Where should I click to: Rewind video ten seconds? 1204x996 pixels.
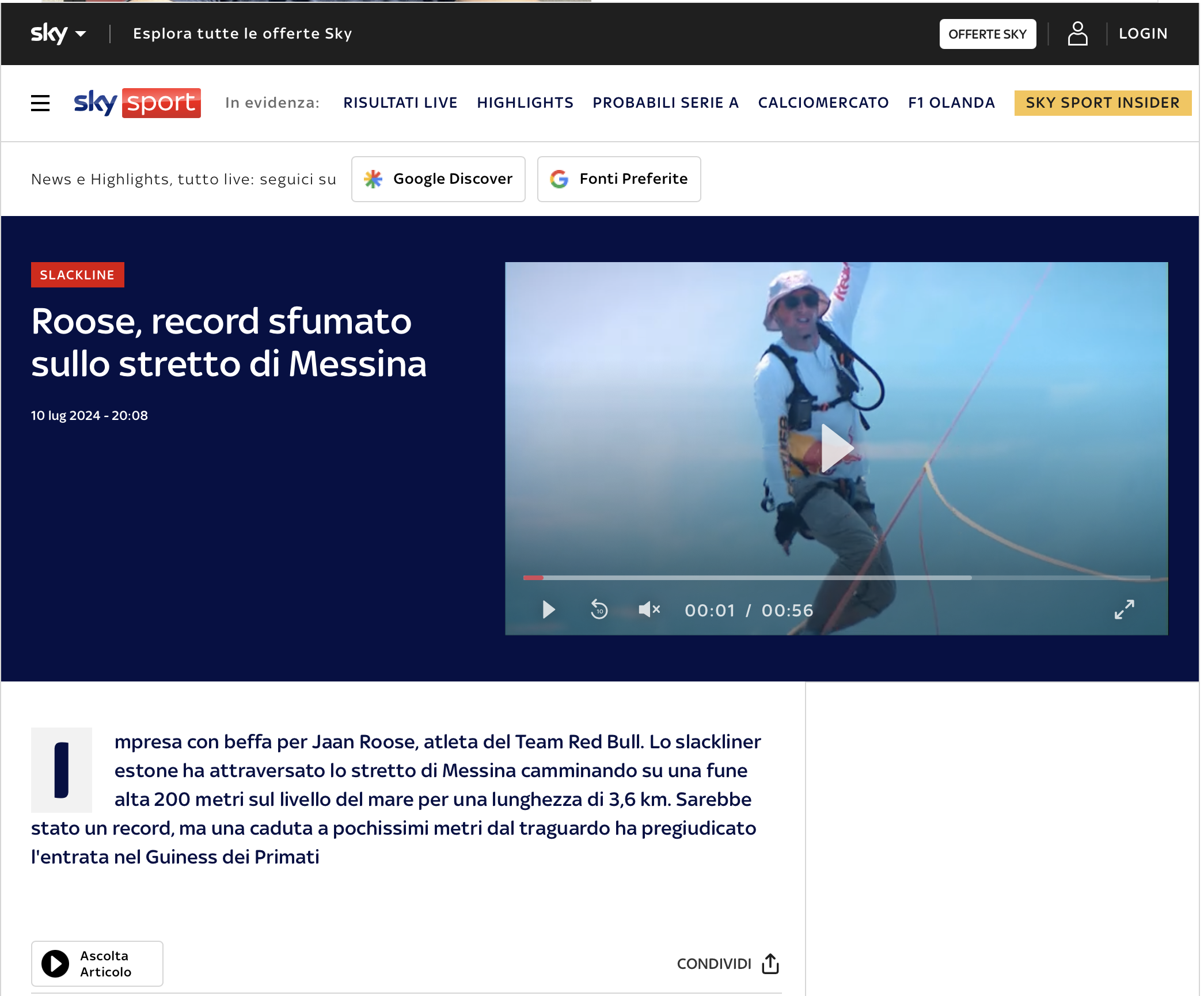(599, 609)
